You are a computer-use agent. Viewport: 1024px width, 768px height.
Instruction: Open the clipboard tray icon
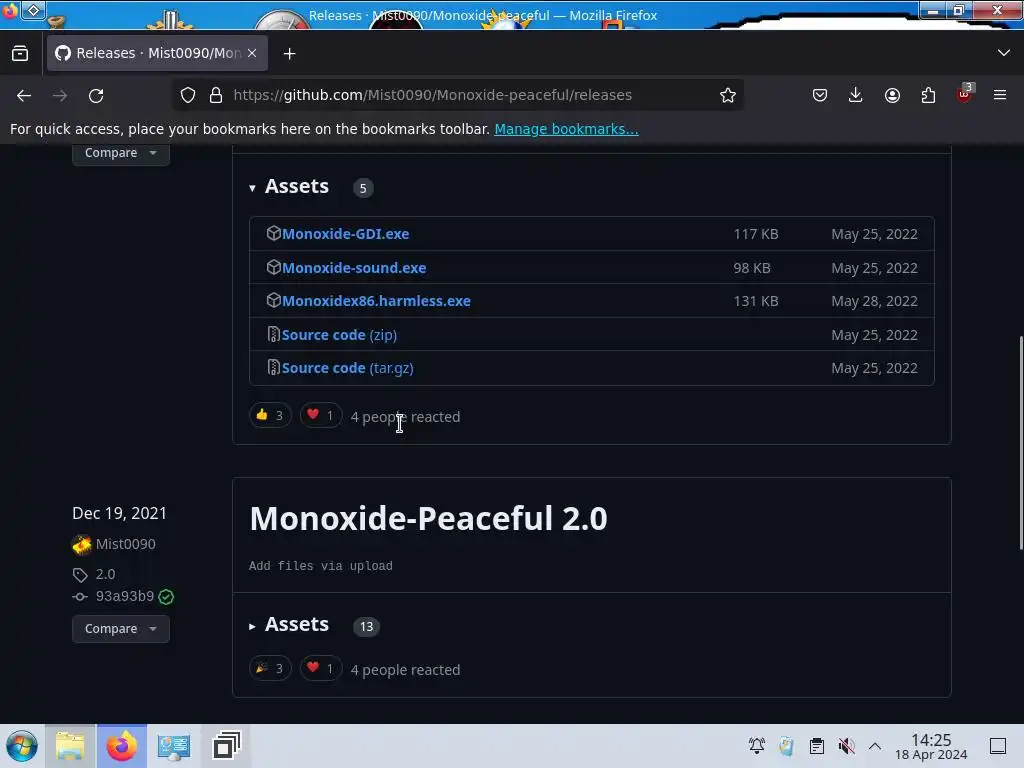click(x=816, y=746)
